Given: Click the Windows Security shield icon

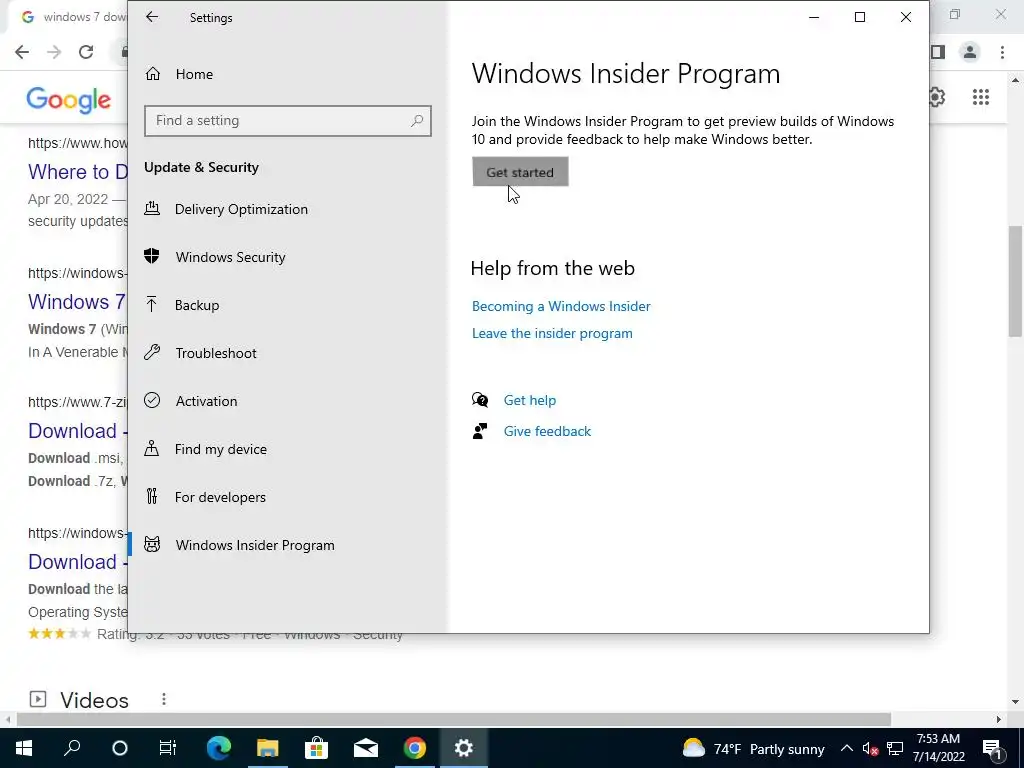Looking at the screenshot, I should tap(152, 257).
